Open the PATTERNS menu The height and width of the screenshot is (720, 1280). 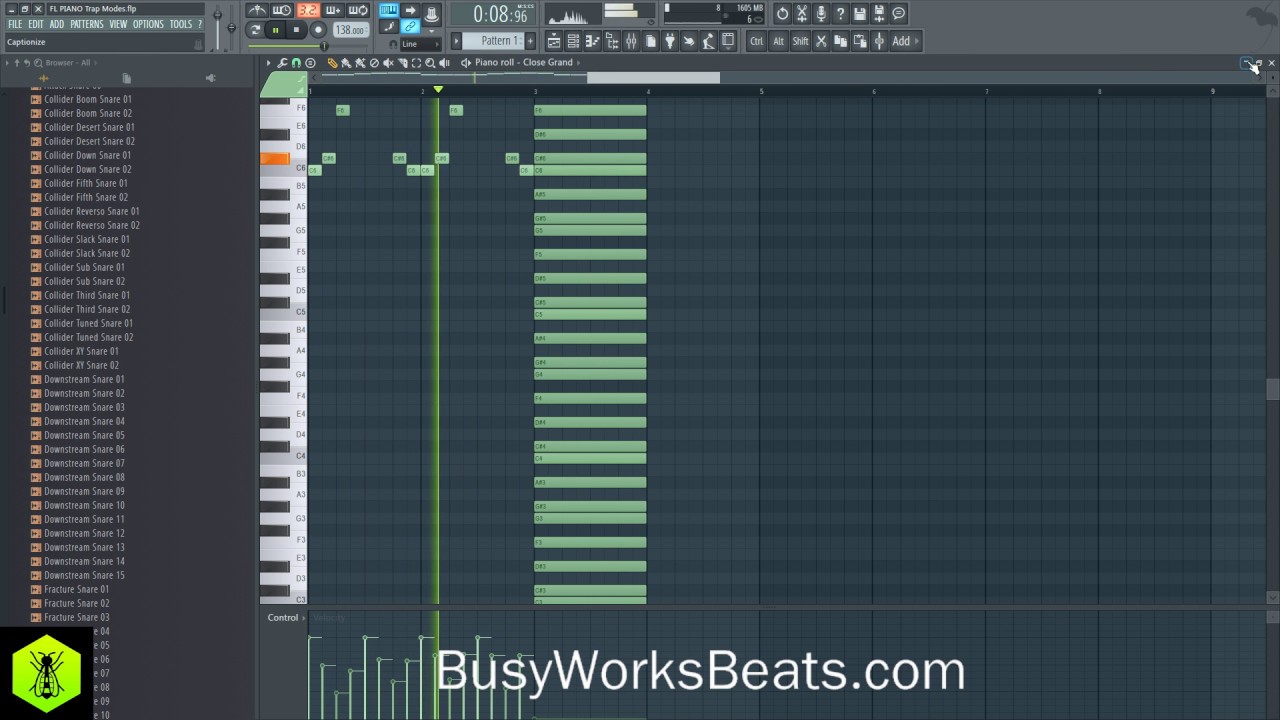(x=87, y=24)
